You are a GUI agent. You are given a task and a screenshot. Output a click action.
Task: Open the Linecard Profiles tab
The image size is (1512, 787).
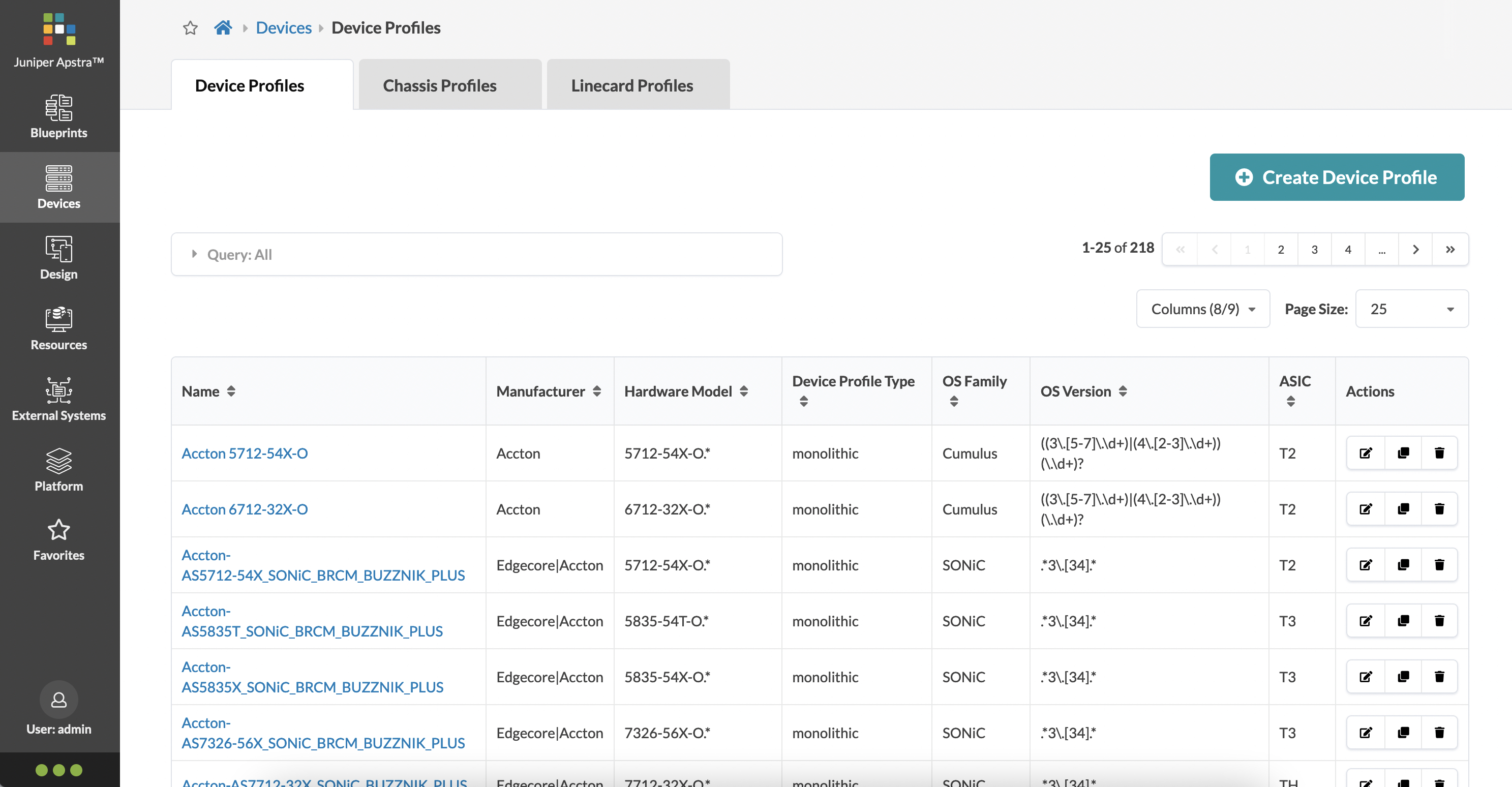coord(633,85)
